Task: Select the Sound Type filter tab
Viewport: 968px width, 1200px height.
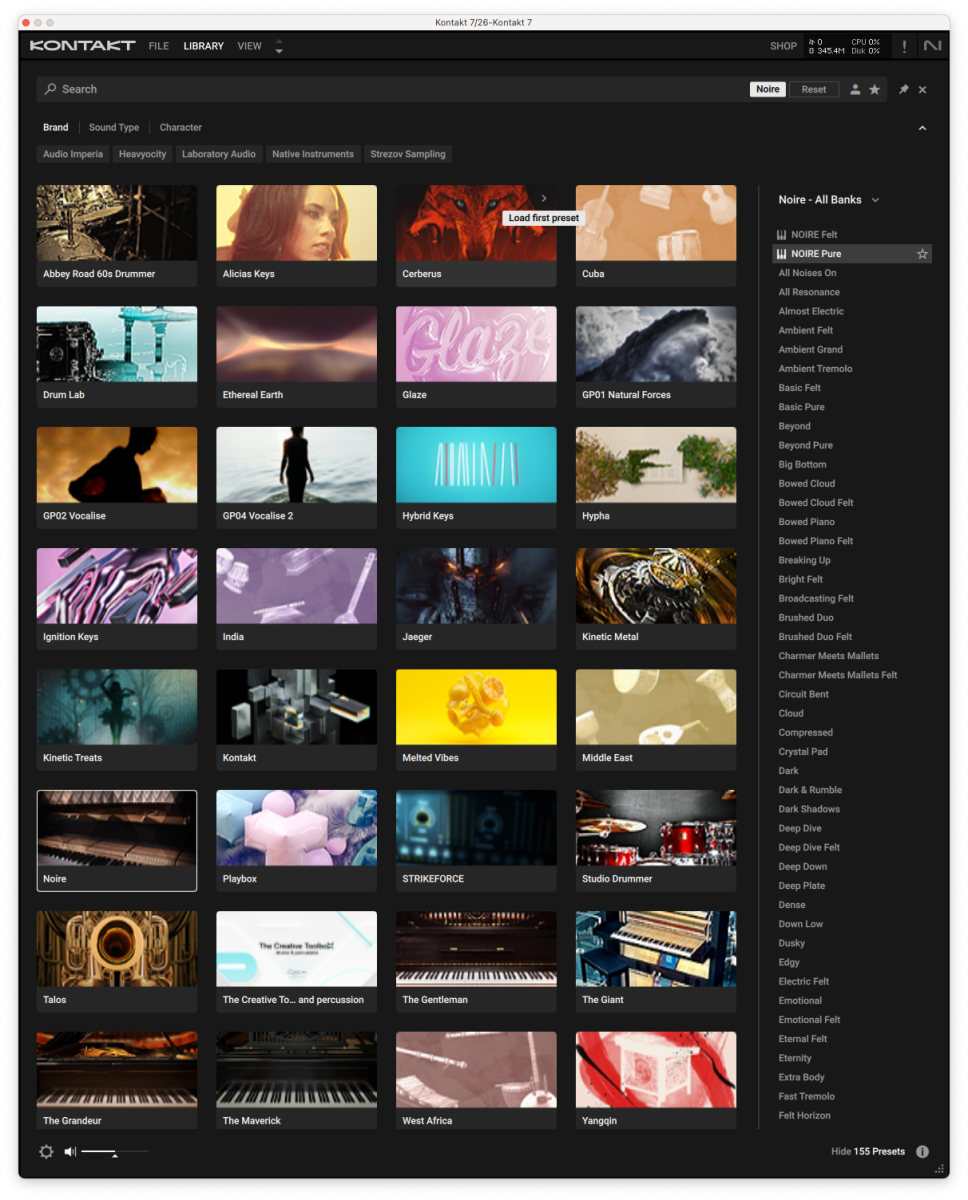Action: [x=114, y=128]
